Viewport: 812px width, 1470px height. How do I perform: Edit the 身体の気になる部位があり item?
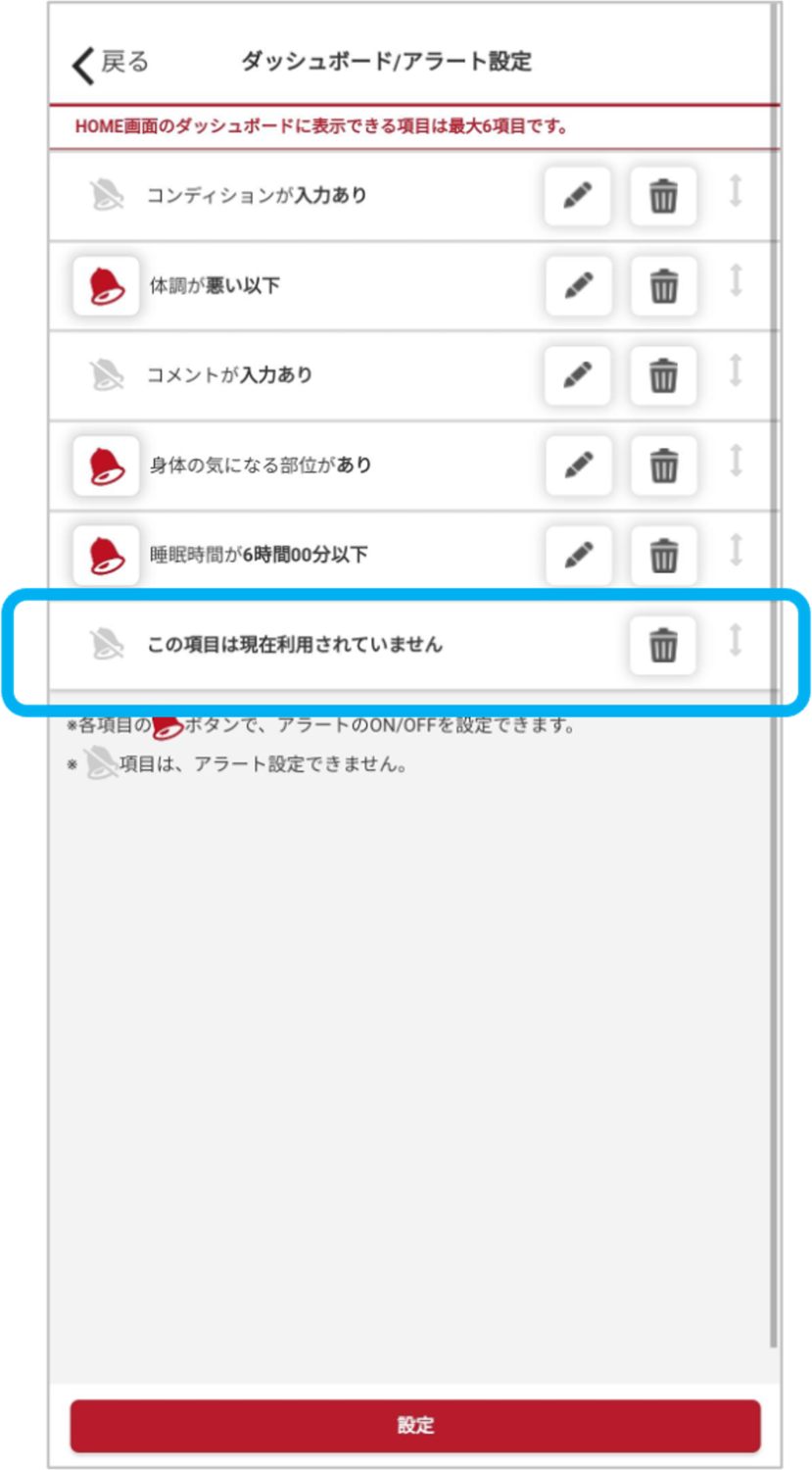pyautogui.click(x=577, y=465)
